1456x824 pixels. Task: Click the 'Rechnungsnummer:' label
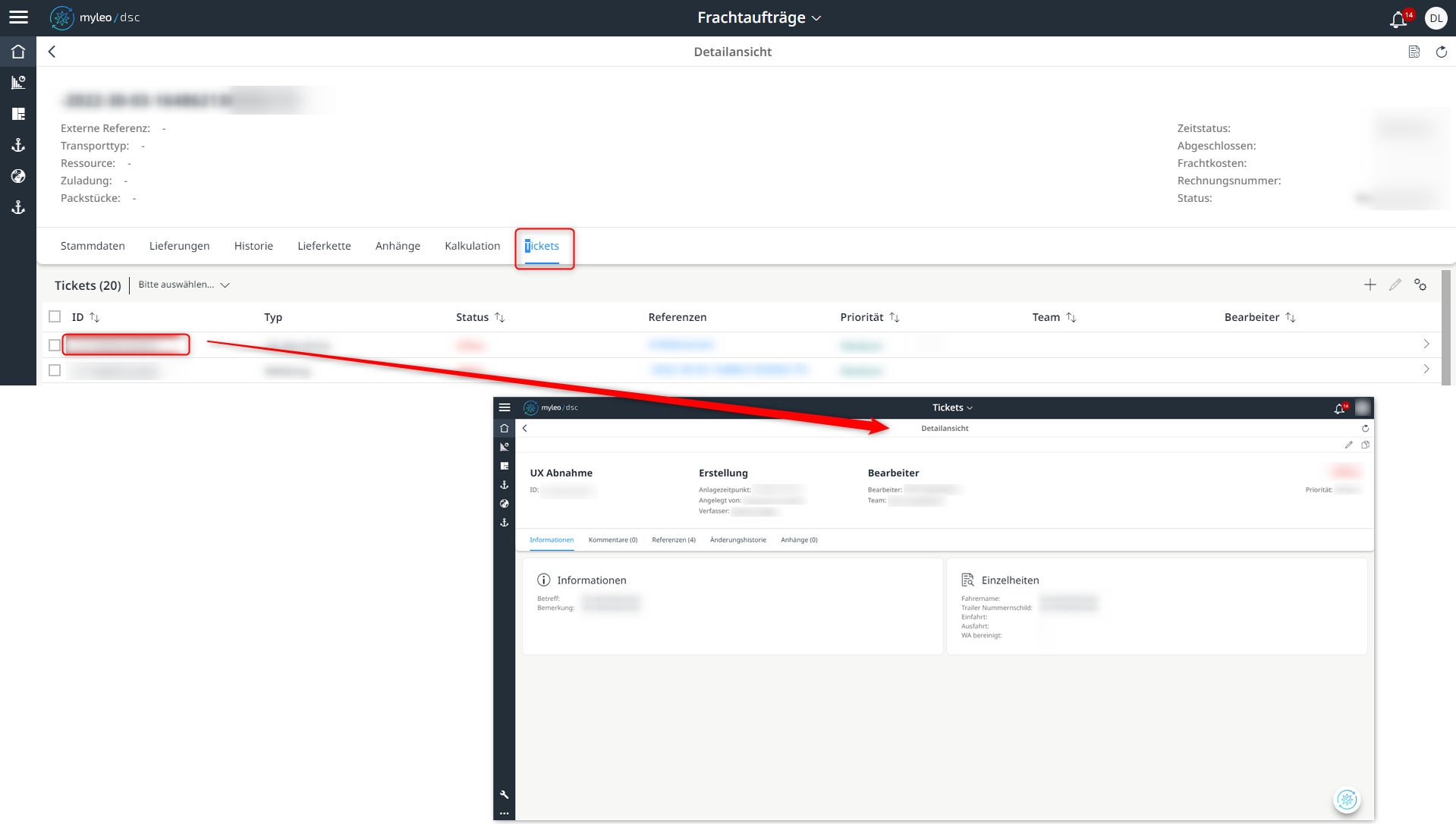(x=1229, y=181)
